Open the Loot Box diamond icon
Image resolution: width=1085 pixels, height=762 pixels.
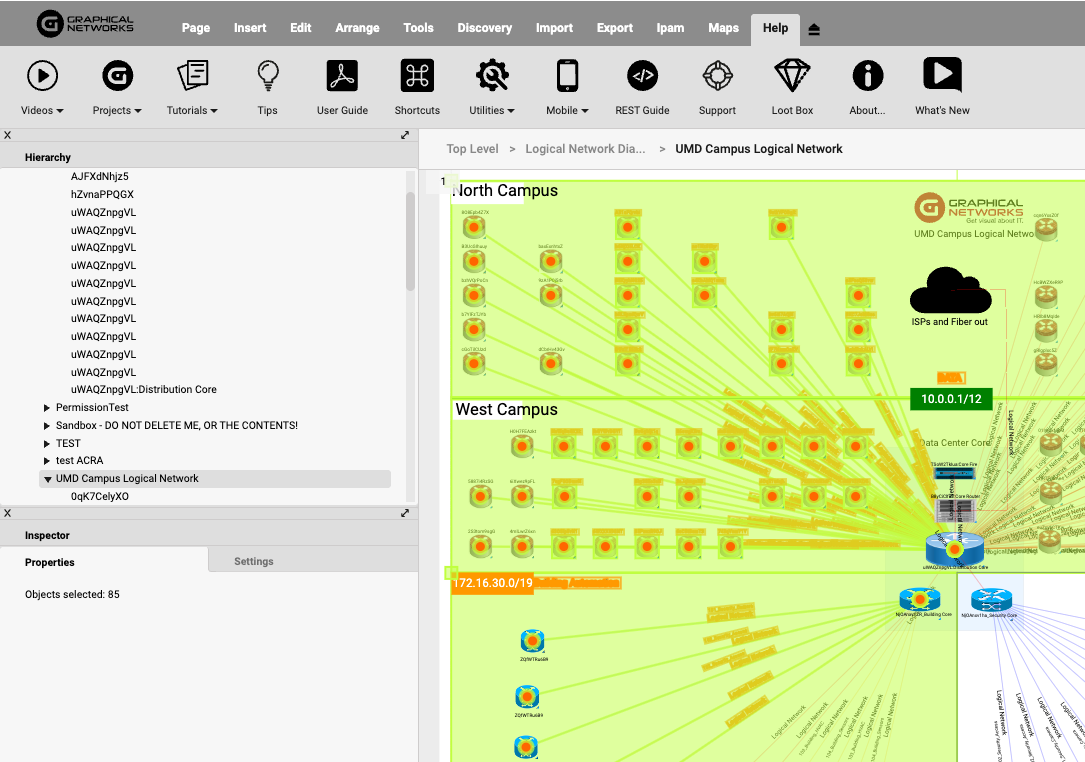point(792,76)
